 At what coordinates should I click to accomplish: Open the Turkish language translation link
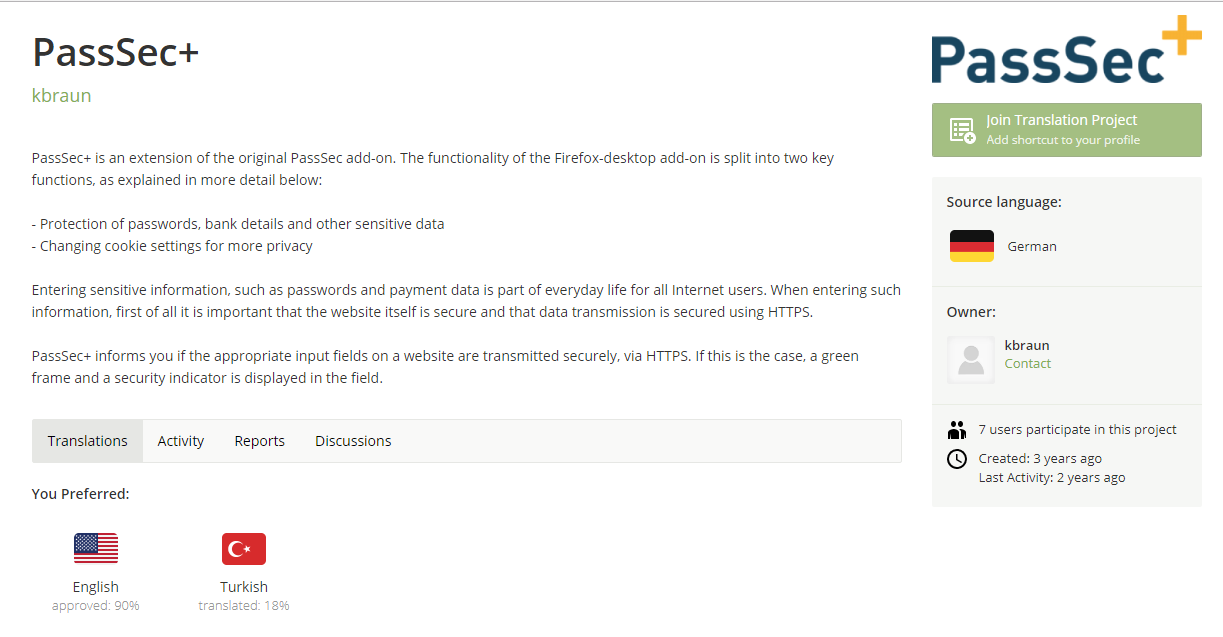pyautogui.click(x=244, y=587)
